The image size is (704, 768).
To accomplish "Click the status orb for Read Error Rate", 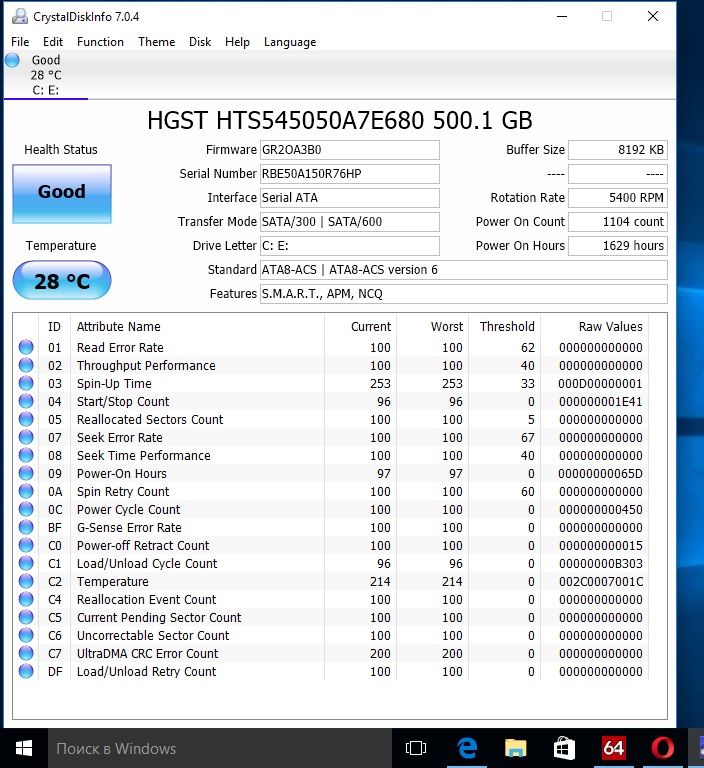I will [26, 347].
